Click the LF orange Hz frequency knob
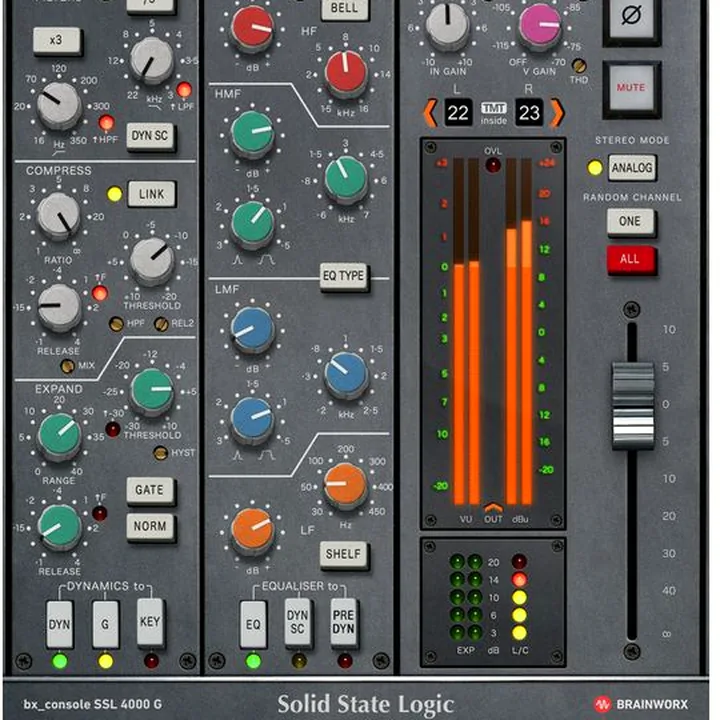The image size is (720, 720). click(x=346, y=486)
